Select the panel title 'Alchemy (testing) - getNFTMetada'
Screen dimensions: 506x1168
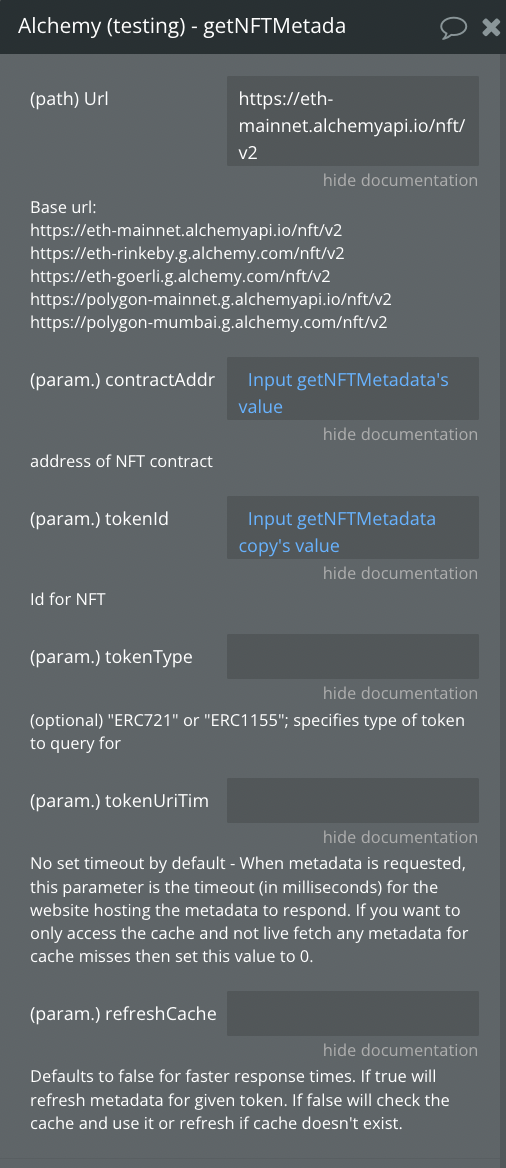tap(182, 27)
